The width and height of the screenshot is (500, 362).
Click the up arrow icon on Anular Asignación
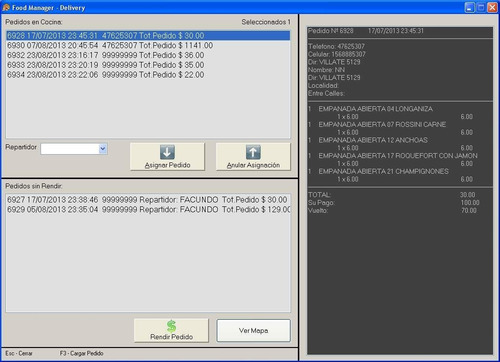253,152
